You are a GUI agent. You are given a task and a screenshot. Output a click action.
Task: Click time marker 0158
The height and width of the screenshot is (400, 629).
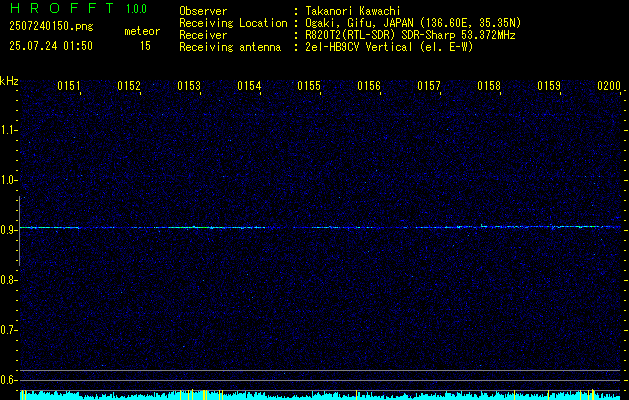(x=489, y=86)
